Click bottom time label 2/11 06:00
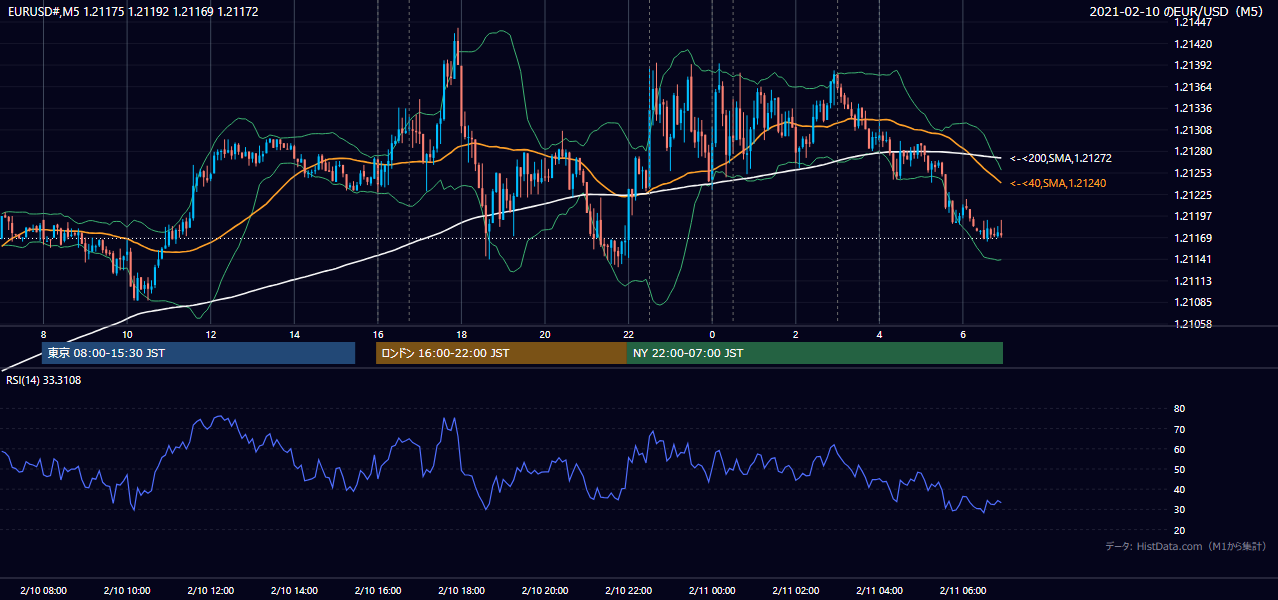Viewport: 1278px width, 600px height. (x=962, y=591)
